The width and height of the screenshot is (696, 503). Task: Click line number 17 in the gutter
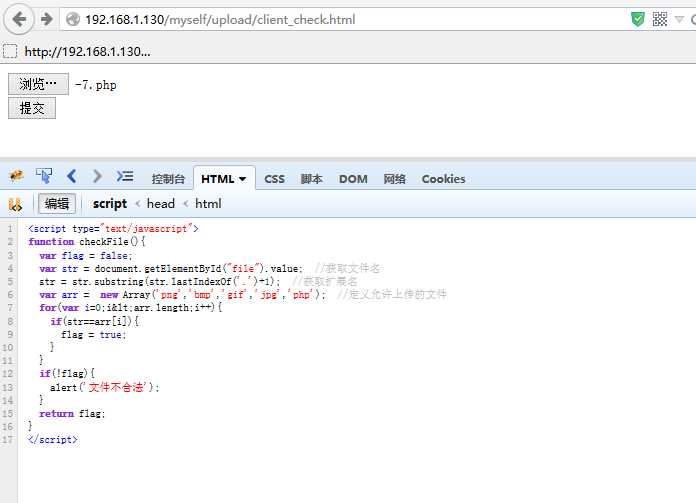[8, 440]
